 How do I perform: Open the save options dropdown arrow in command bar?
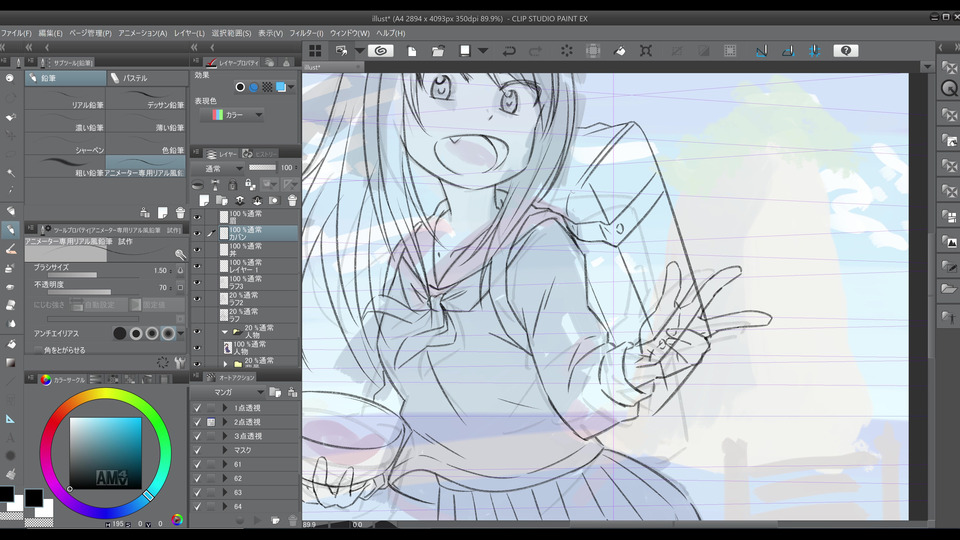point(483,51)
